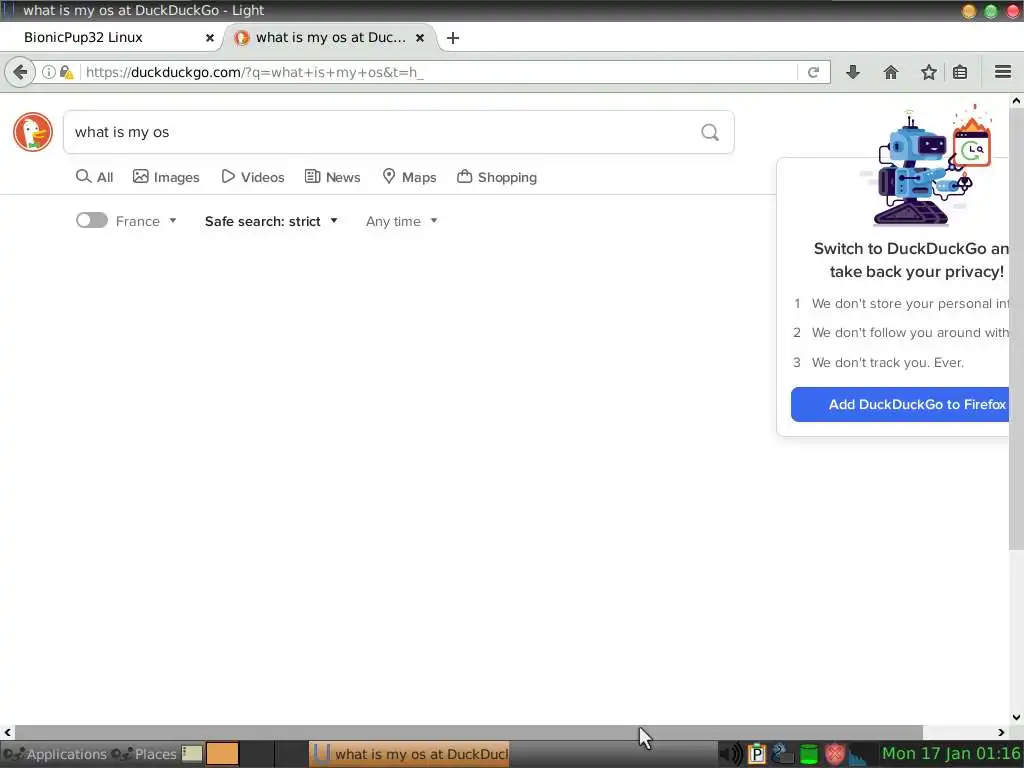Open a new tab with the plus button
The width and height of the screenshot is (1024, 768).
453,38
